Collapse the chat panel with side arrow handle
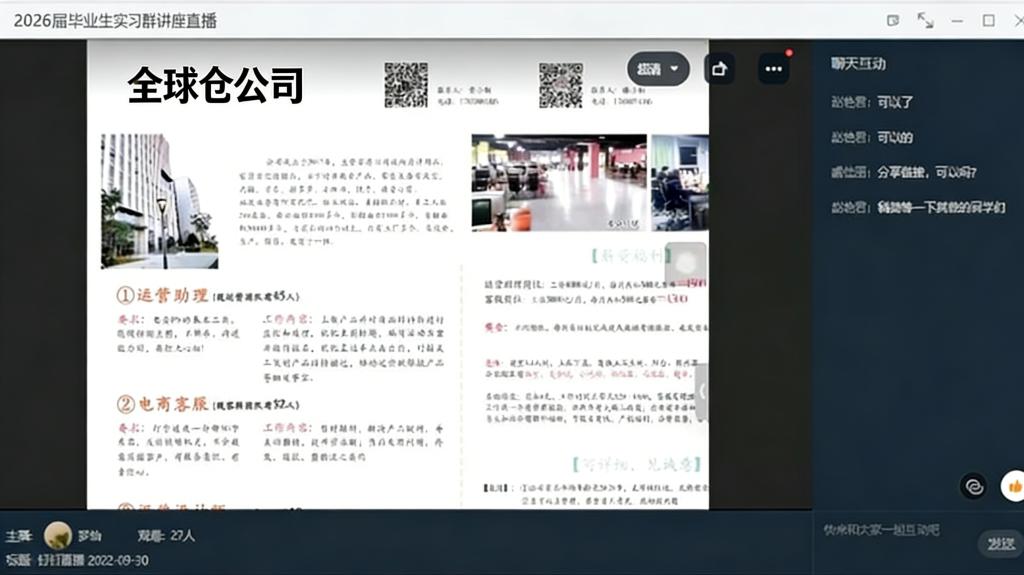Screen dimensions: 1024x575 point(702,391)
